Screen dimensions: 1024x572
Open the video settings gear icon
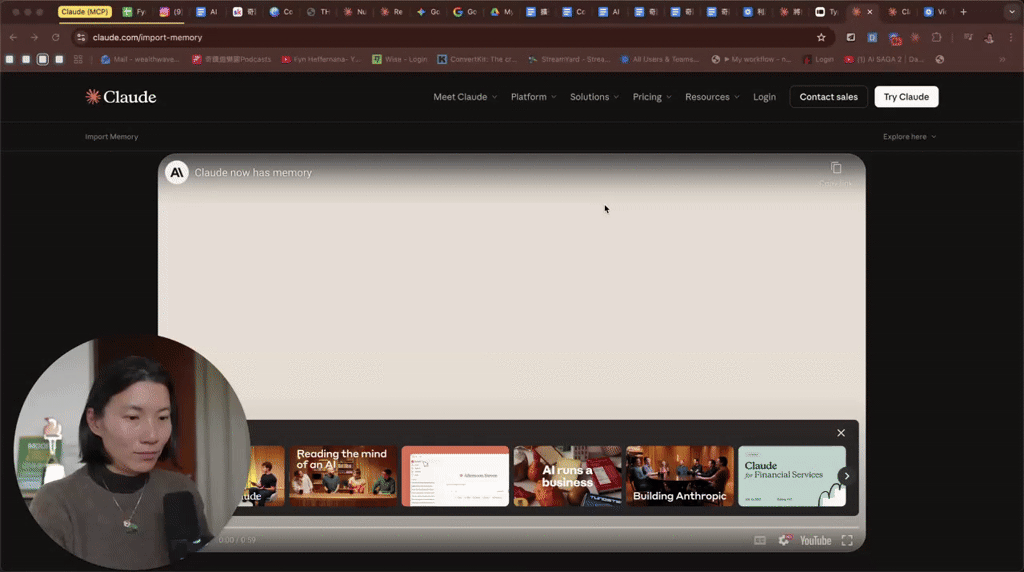tap(784, 540)
